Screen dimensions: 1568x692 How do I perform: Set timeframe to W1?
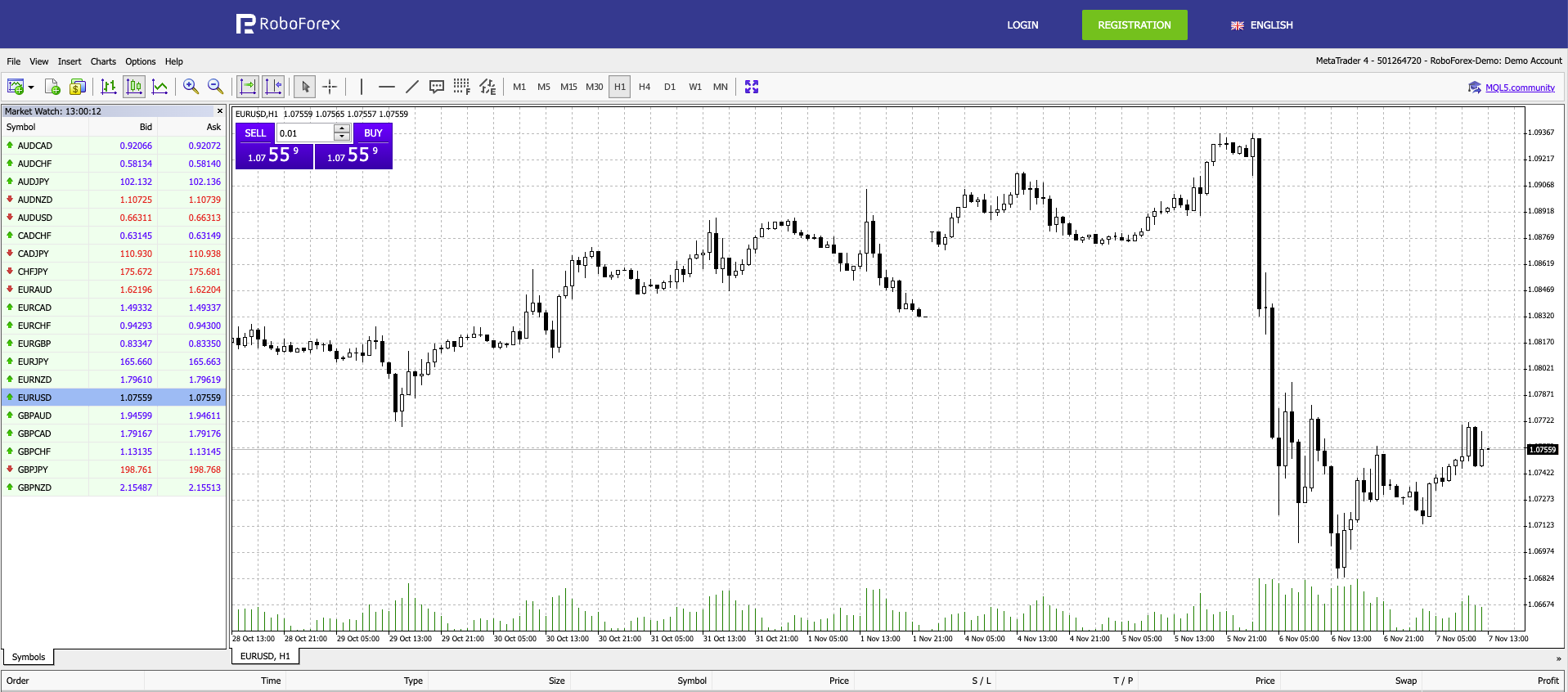[x=695, y=87]
